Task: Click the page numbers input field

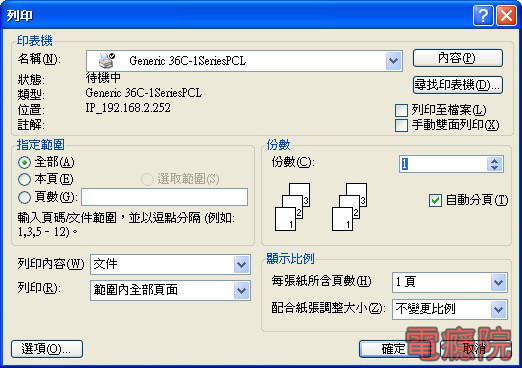Action: click(164, 197)
